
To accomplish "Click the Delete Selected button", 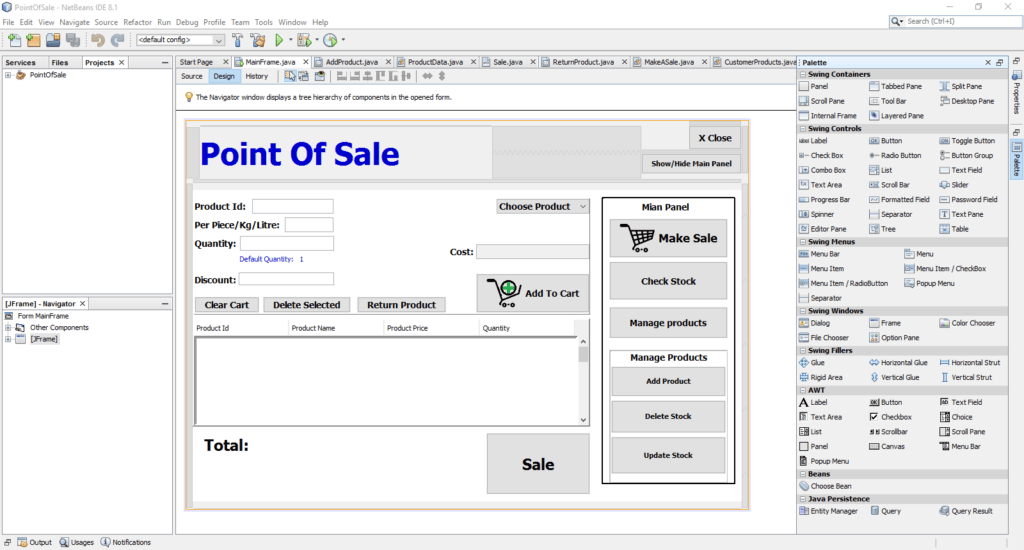I will click(306, 304).
